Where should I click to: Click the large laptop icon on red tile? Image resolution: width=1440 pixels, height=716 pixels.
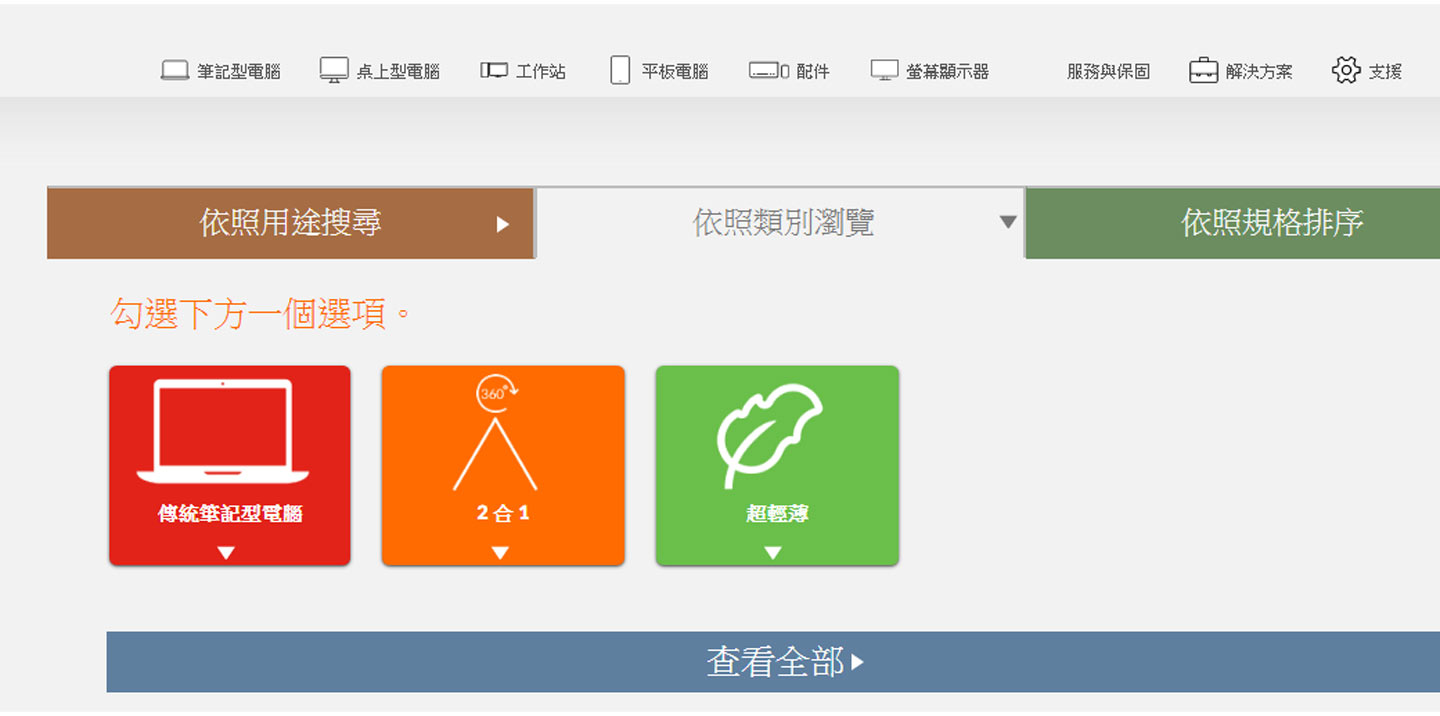(223, 432)
